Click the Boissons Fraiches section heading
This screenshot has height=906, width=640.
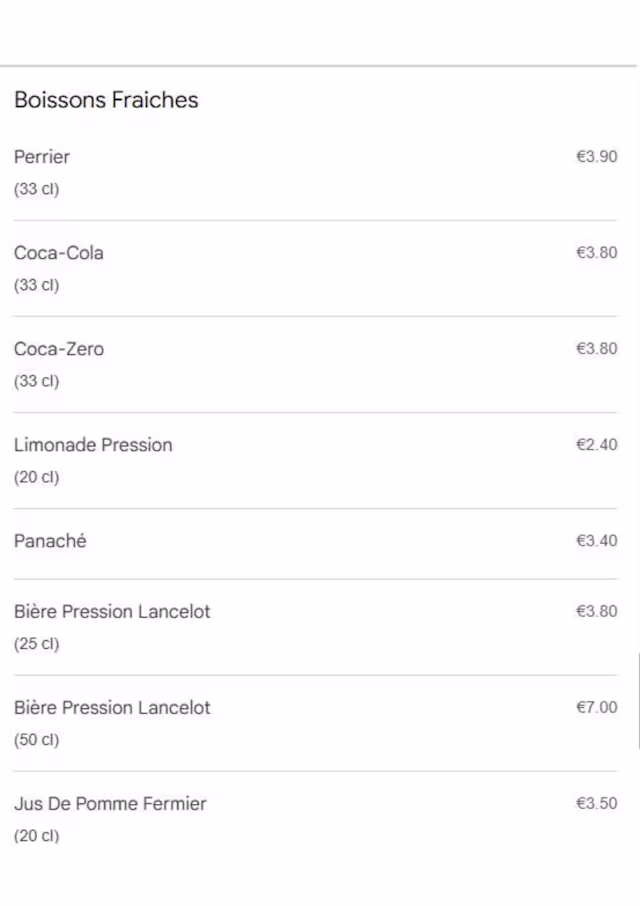coord(106,100)
